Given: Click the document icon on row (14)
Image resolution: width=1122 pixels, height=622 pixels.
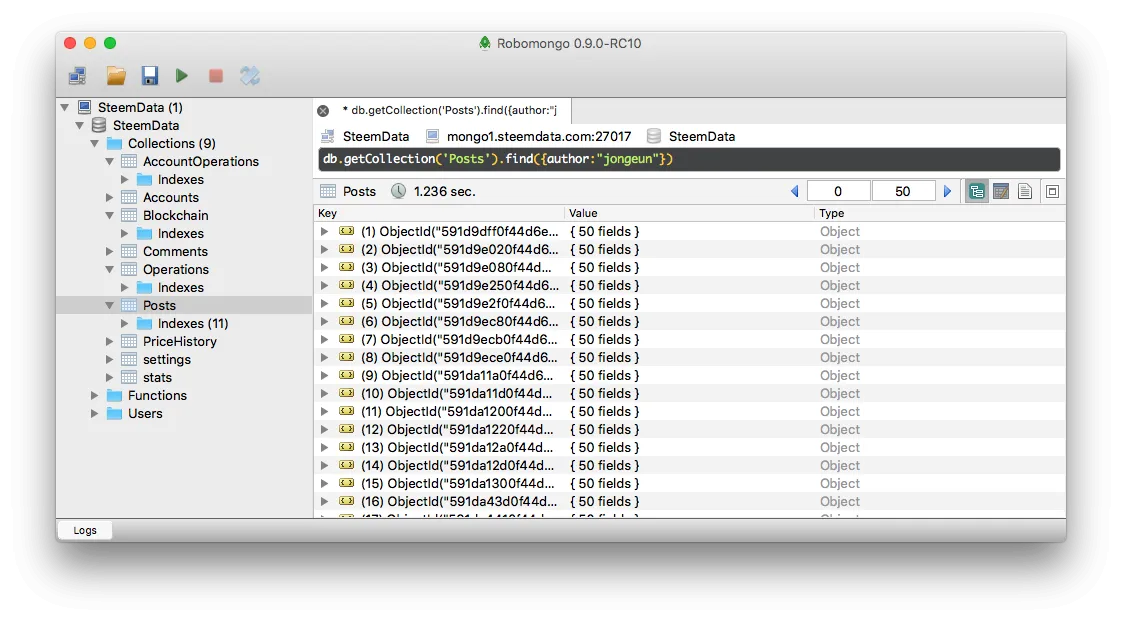Looking at the screenshot, I should (346, 465).
